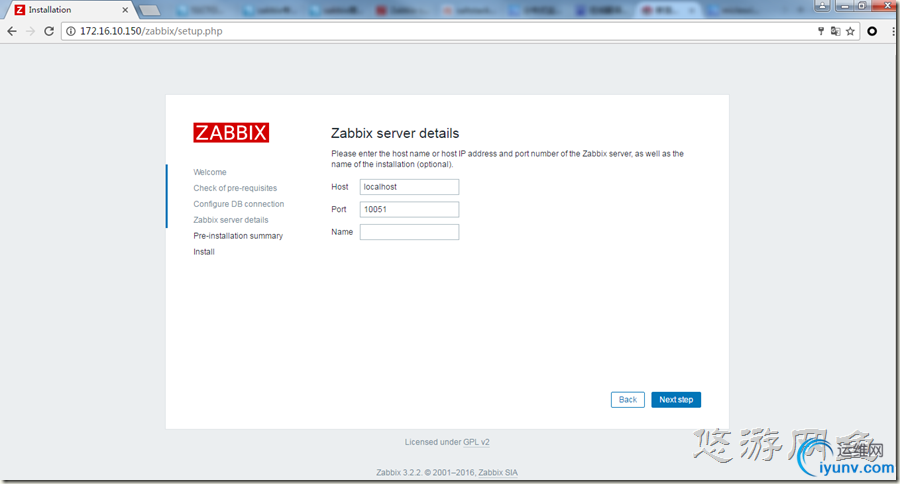Go back with the Back button
The image size is (900, 484).
627,400
